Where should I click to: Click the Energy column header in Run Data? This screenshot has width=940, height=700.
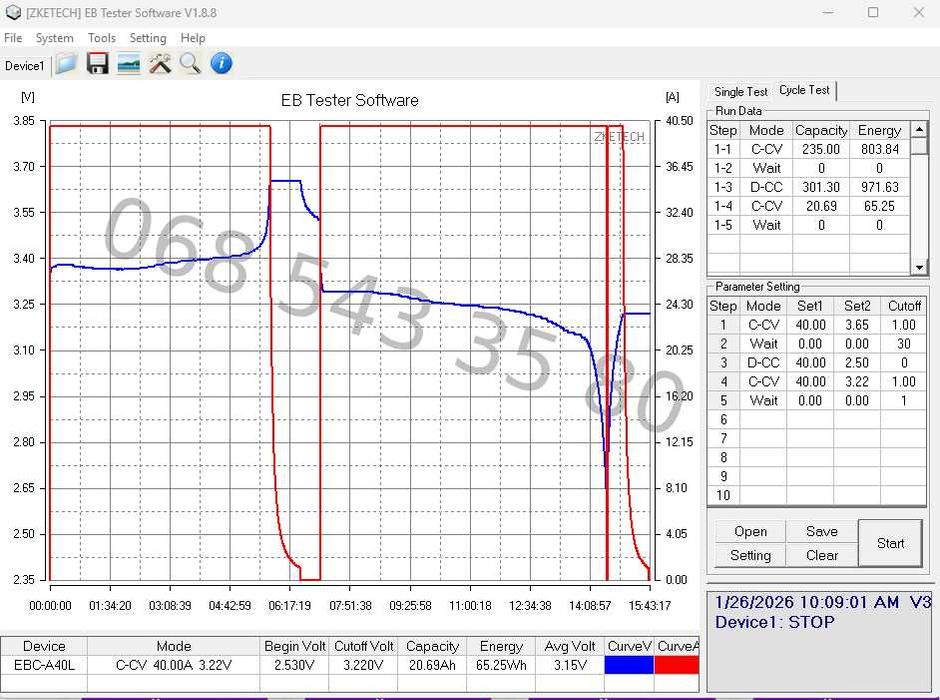879,130
